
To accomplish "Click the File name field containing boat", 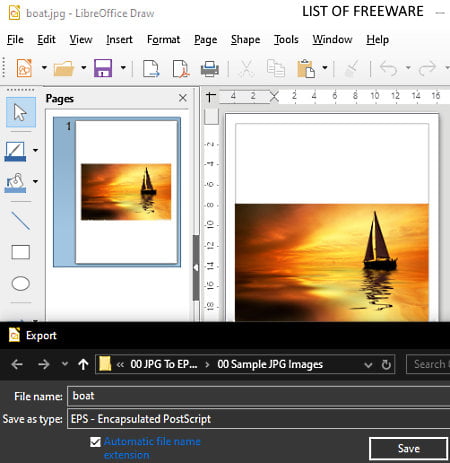I will point(259,396).
